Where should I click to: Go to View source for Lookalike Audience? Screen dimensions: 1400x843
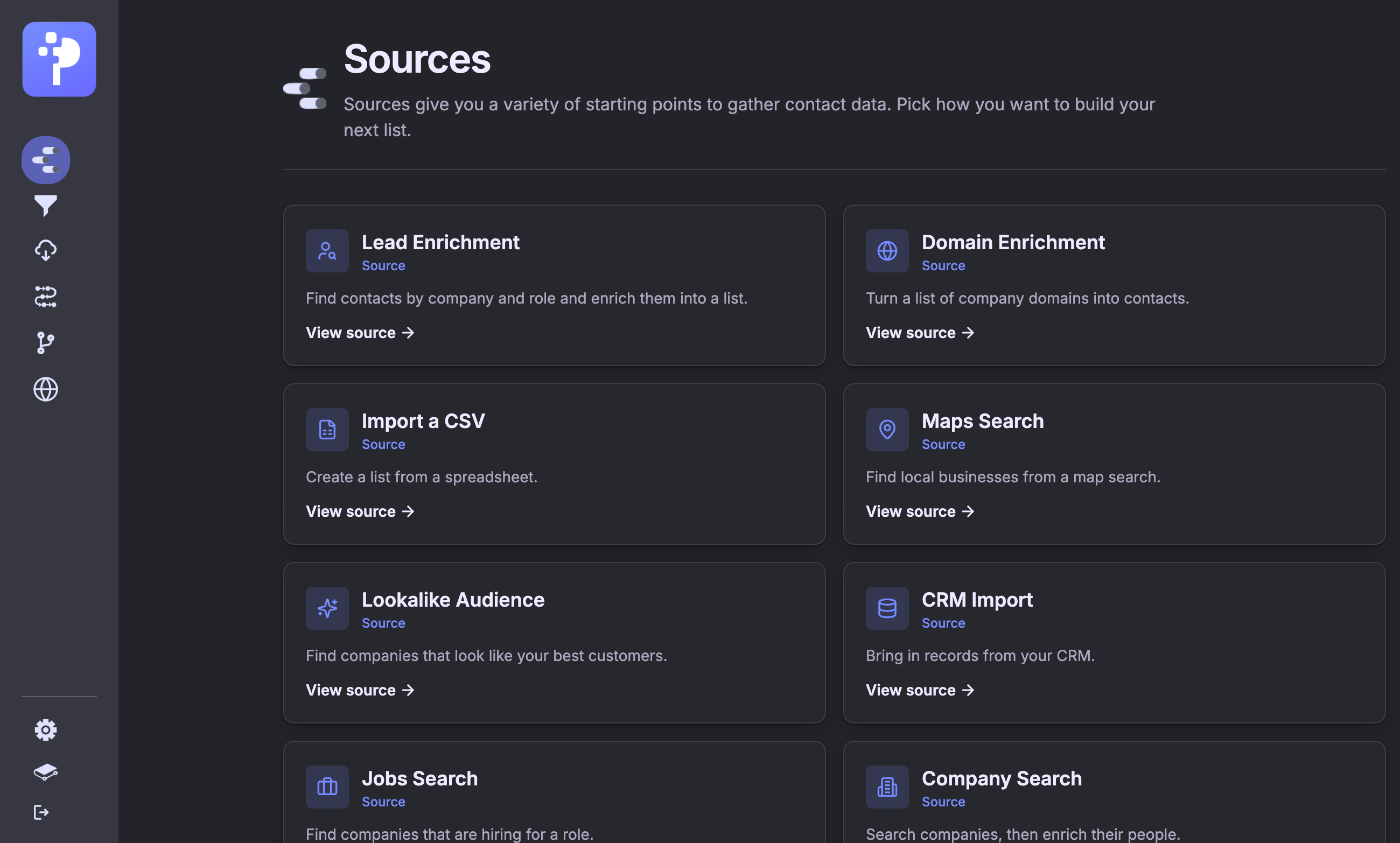pyautogui.click(x=360, y=690)
